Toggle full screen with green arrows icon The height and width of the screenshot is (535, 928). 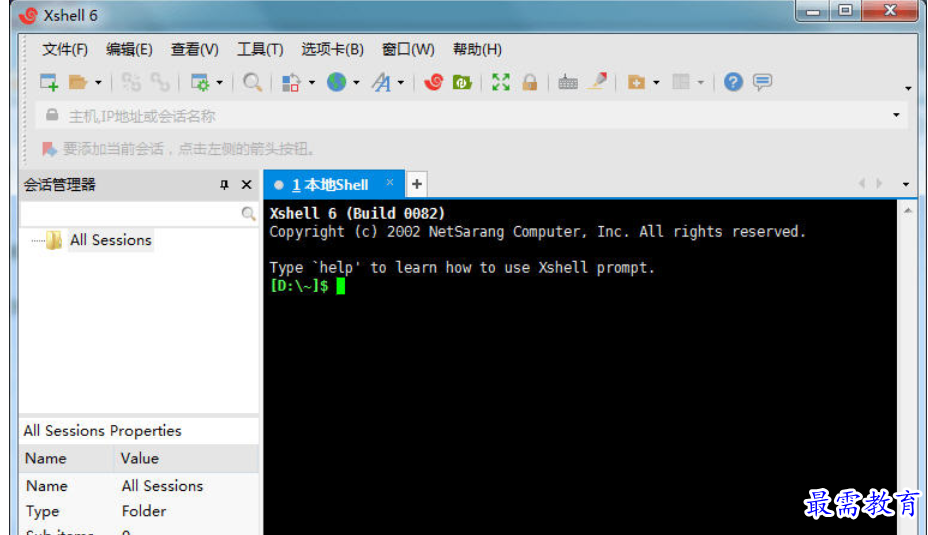click(x=501, y=82)
